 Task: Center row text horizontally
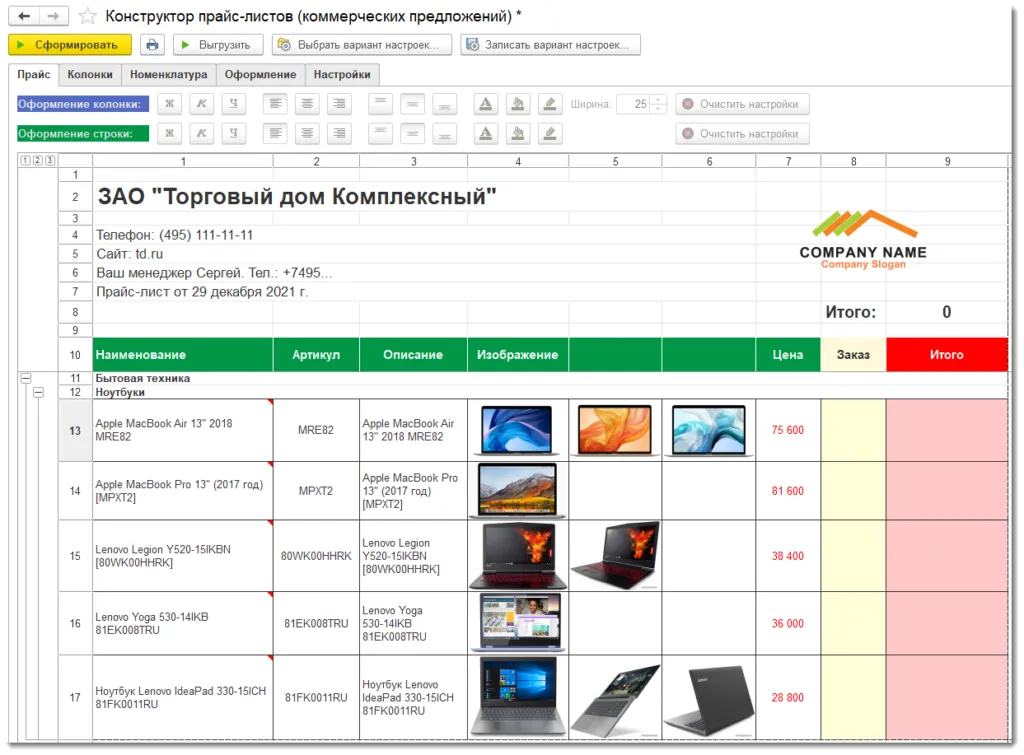pyautogui.click(x=307, y=134)
